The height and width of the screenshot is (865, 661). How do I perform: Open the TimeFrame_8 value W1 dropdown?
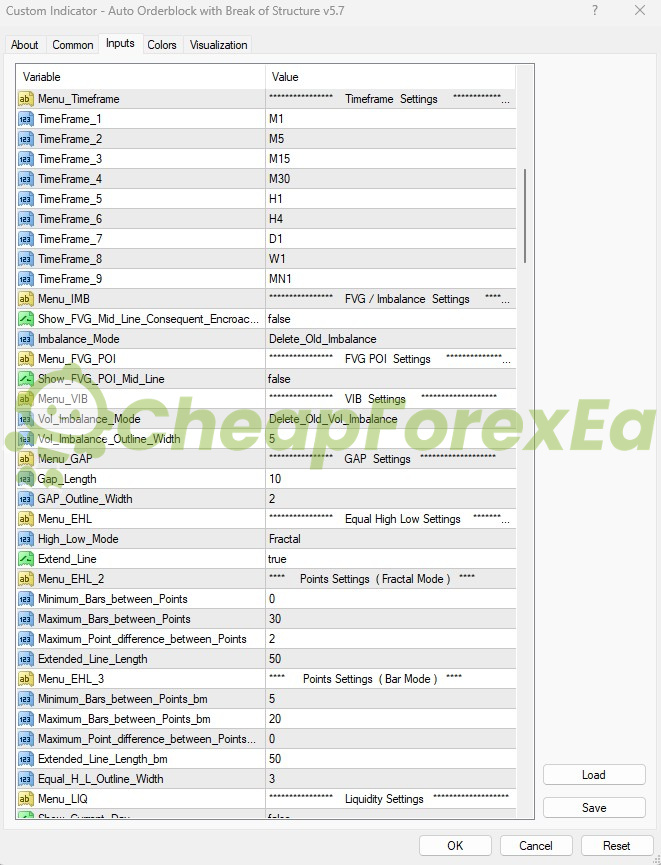(x=391, y=259)
